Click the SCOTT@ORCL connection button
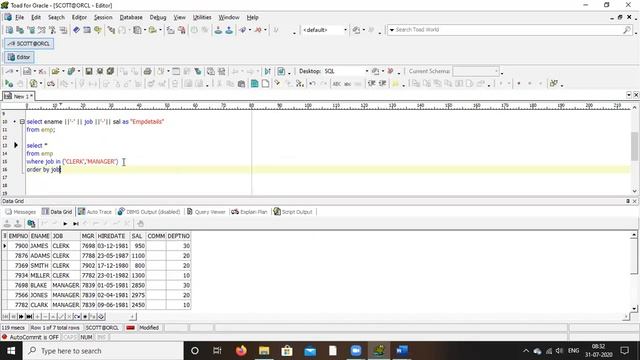 [x=29, y=44]
